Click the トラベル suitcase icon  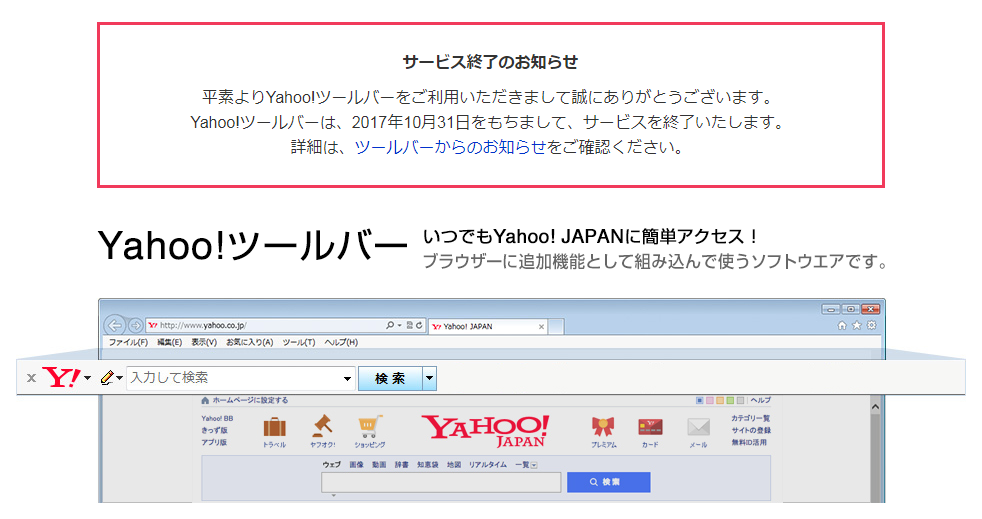[x=274, y=428]
